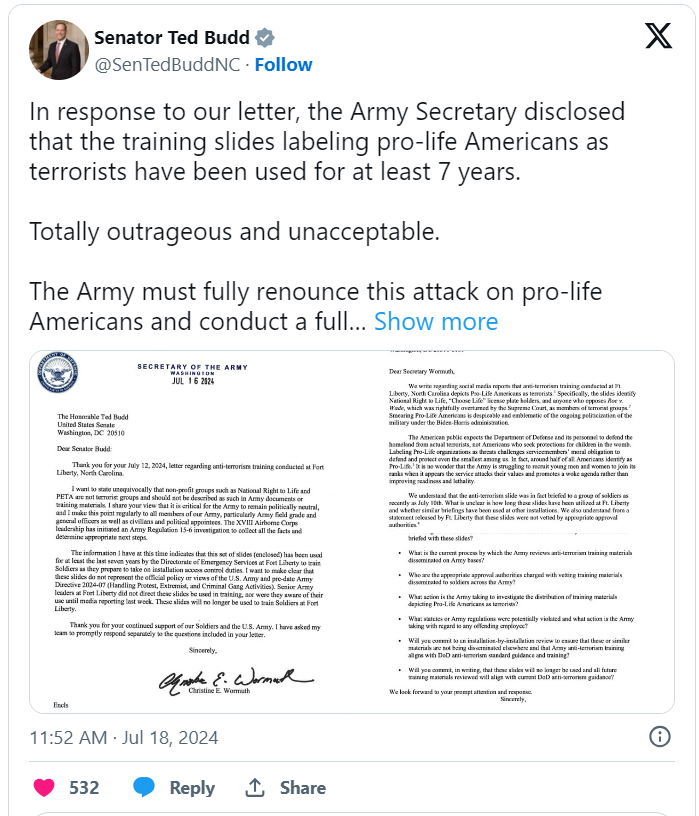Viewport: 699px width, 816px height.
Task: Open the 11:52 AM Jul 18, 2024 timestamp
Action: tap(123, 739)
